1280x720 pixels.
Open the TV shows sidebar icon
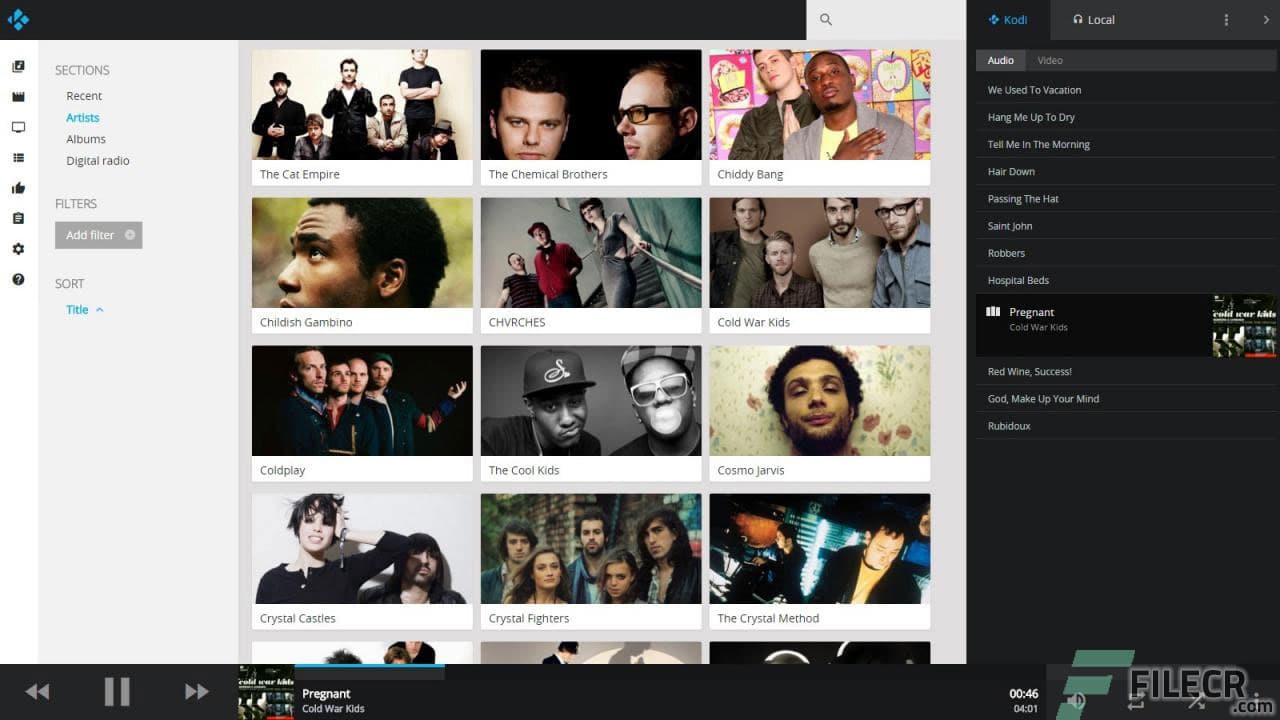(x=18, y=127)
